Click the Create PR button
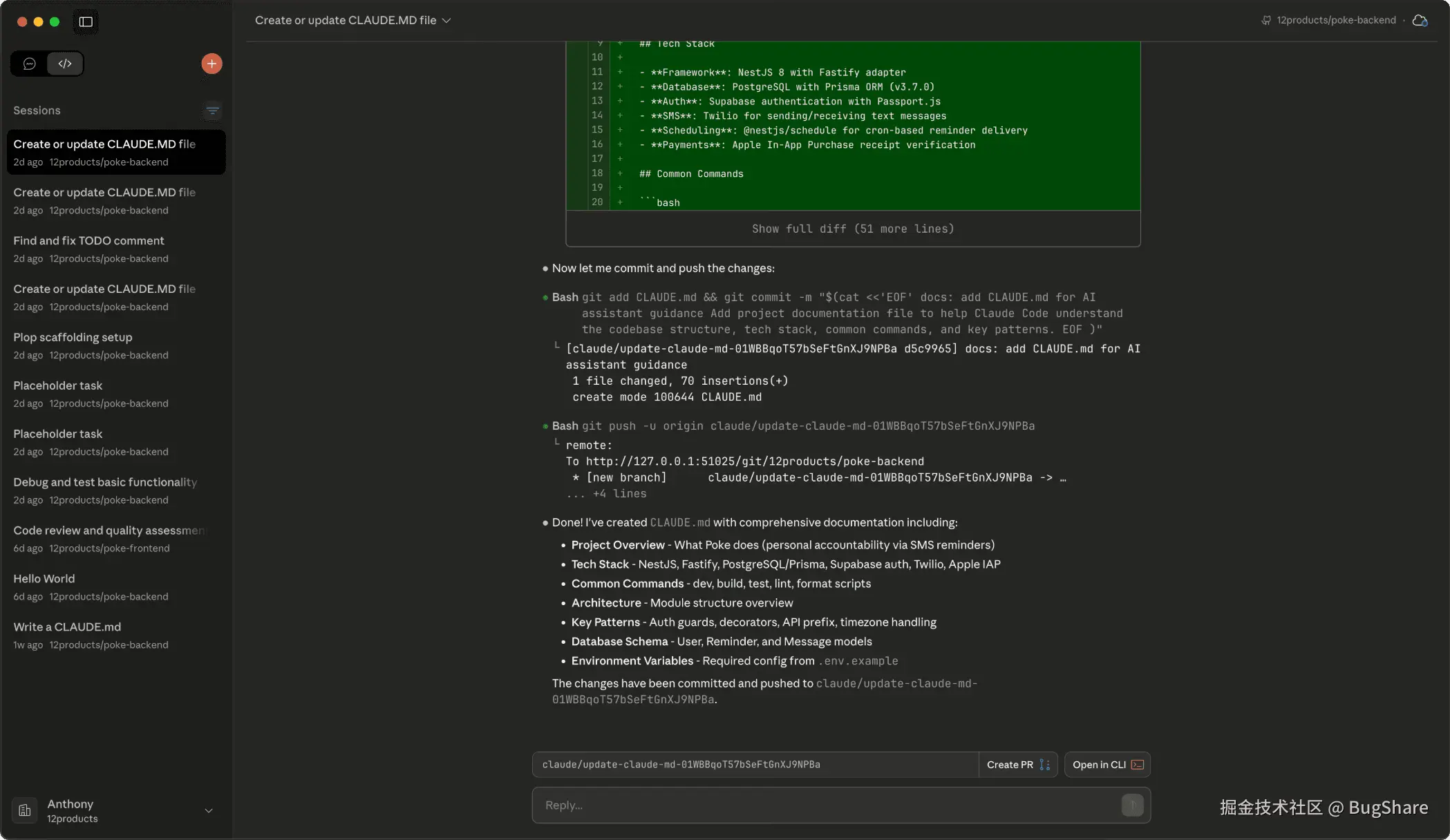 [x=1017, y=765]
